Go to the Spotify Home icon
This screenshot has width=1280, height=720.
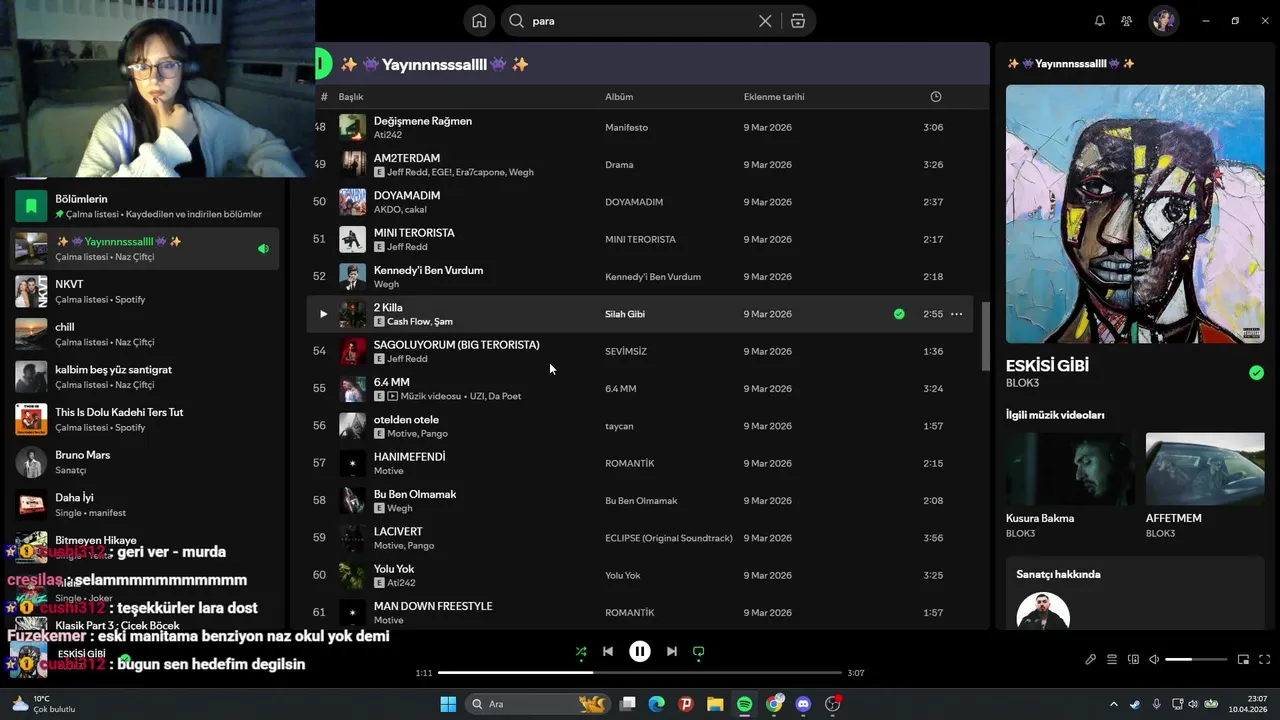click(x=479, y=21)
